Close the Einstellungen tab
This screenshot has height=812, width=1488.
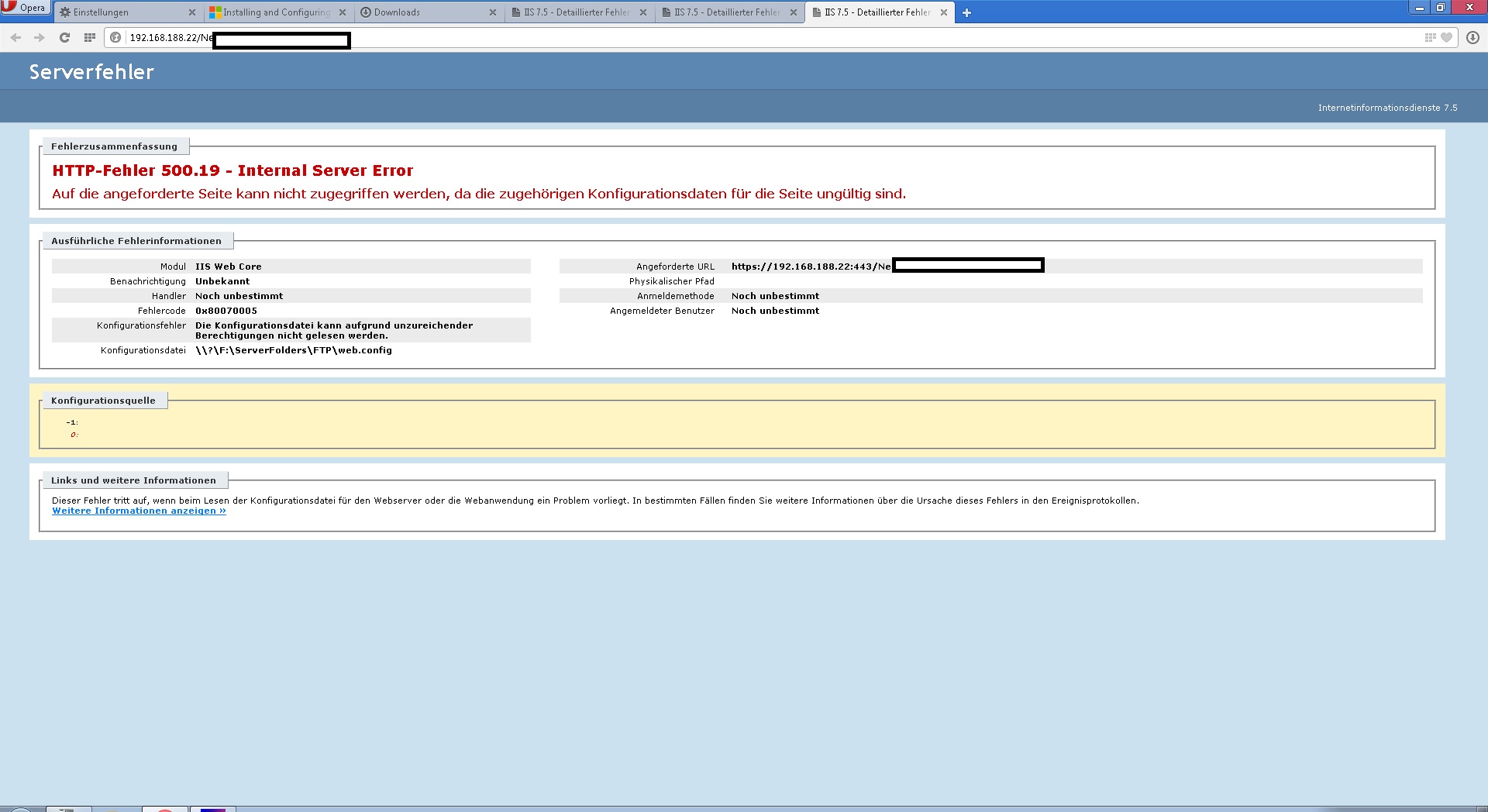click(x=192, y=12)
